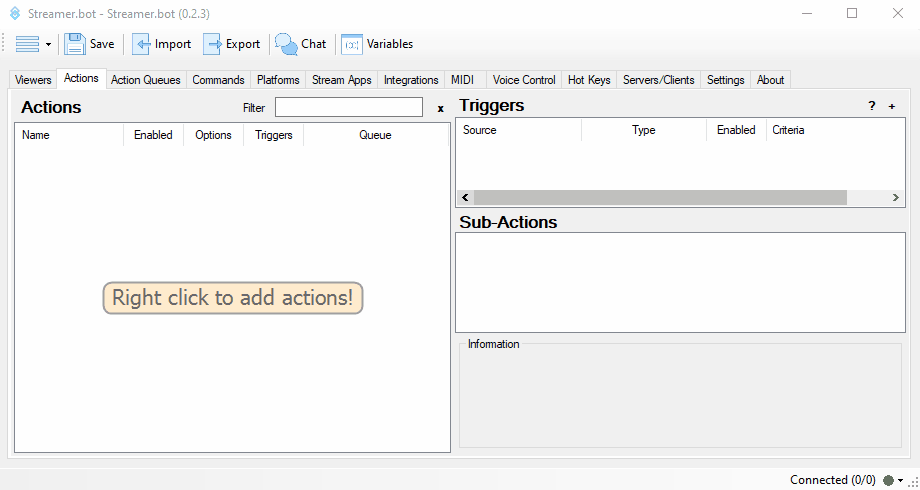Clear the filter with the x button

[440, 108]
